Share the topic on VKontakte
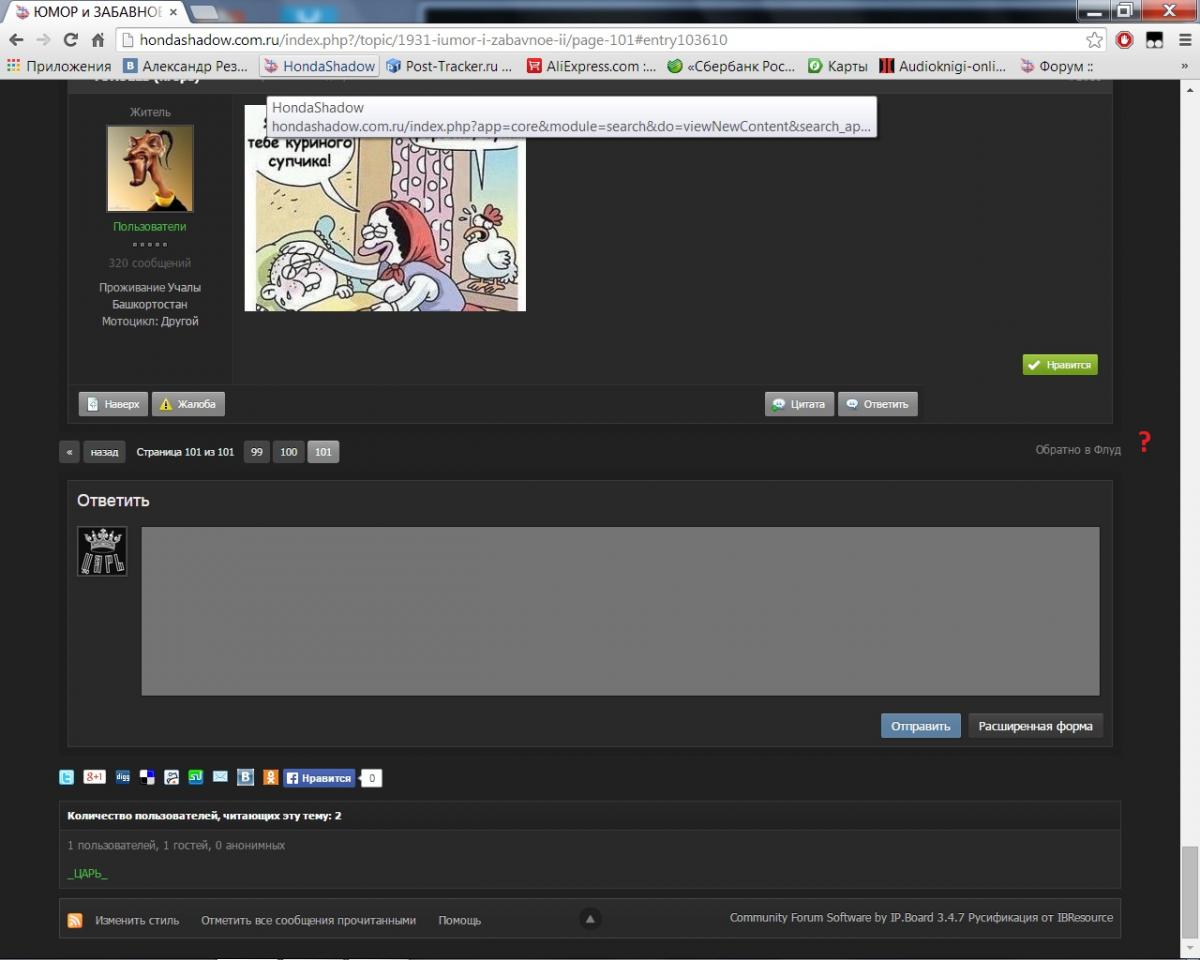 (245, 777)
